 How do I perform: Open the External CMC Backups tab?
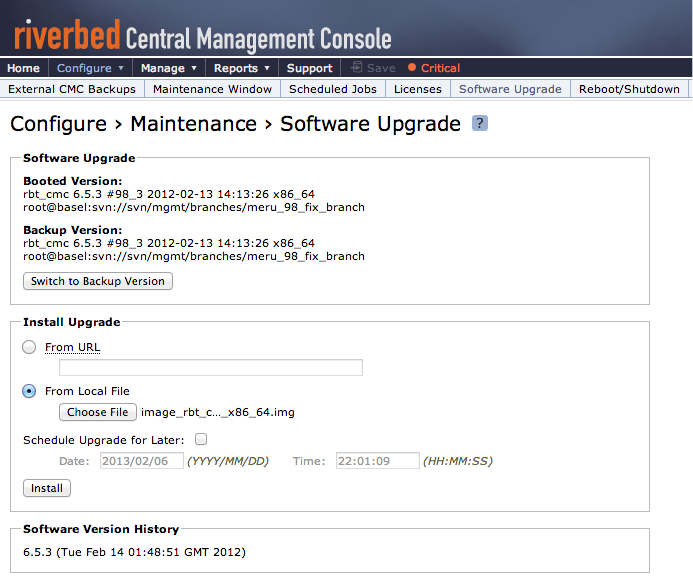[x=72, y=89]
